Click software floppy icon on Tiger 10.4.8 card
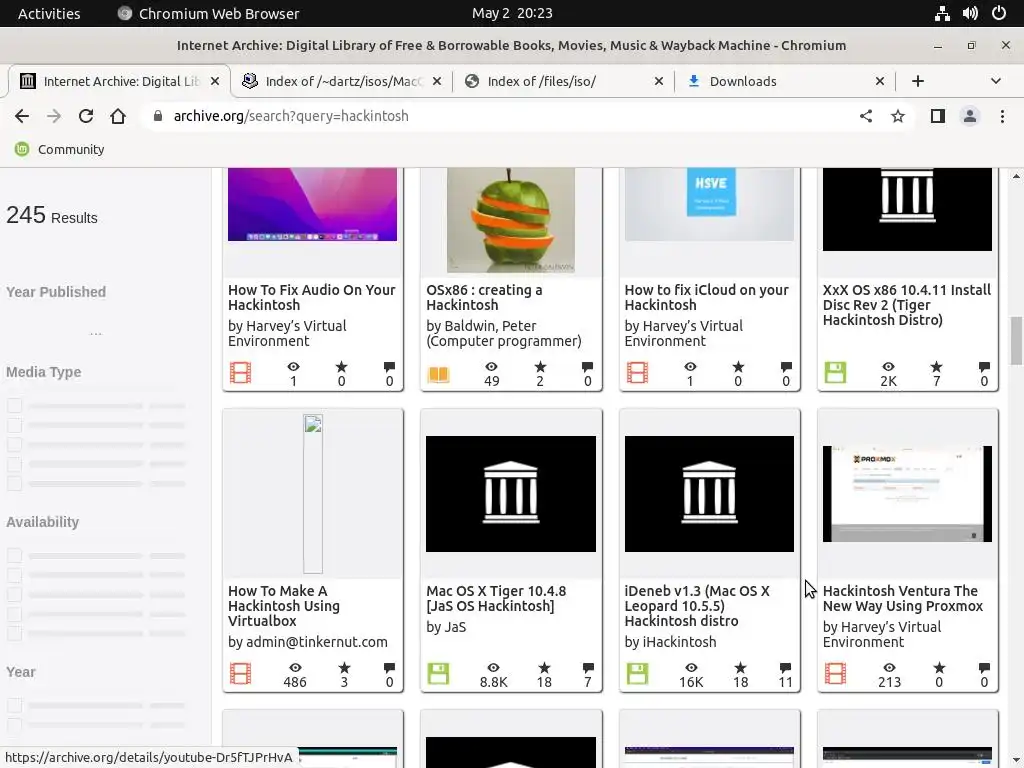Screen dimensions: 1024x768 pyautogui.click(x=438, y=673)
